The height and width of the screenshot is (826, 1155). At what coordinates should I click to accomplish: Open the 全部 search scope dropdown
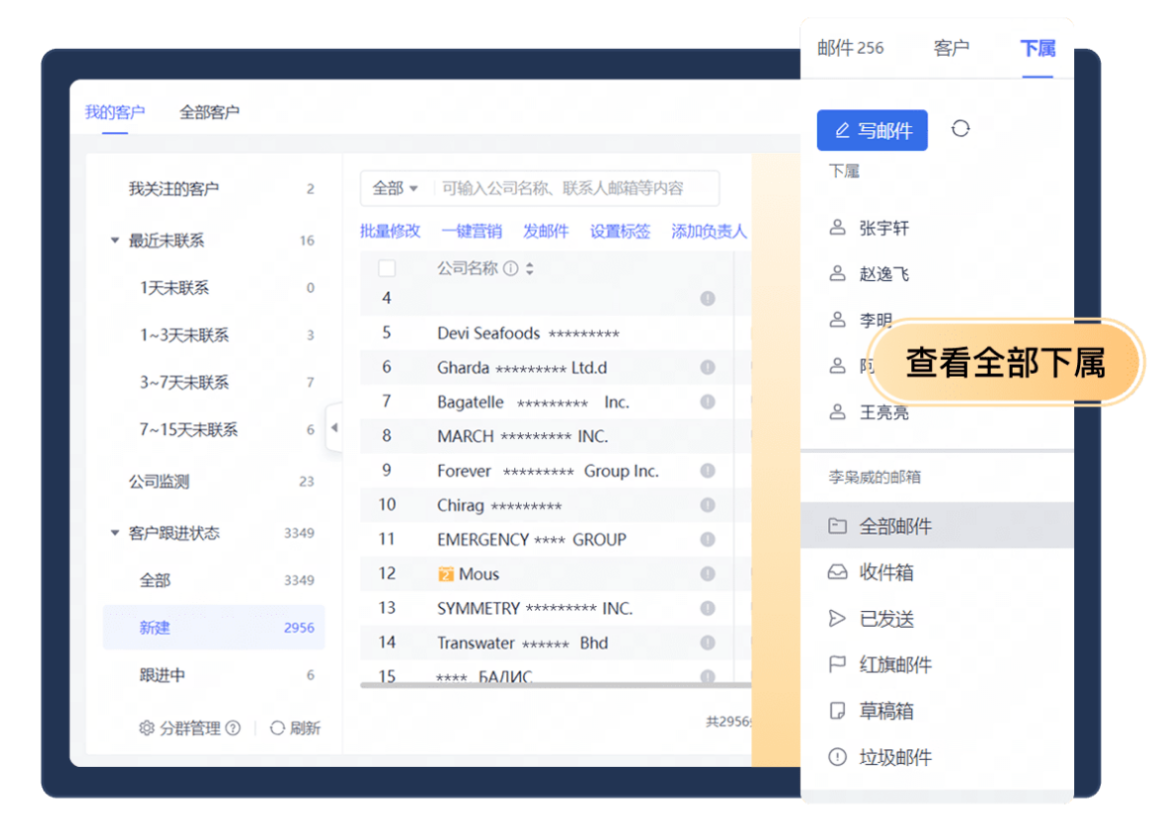pos(396,188)
